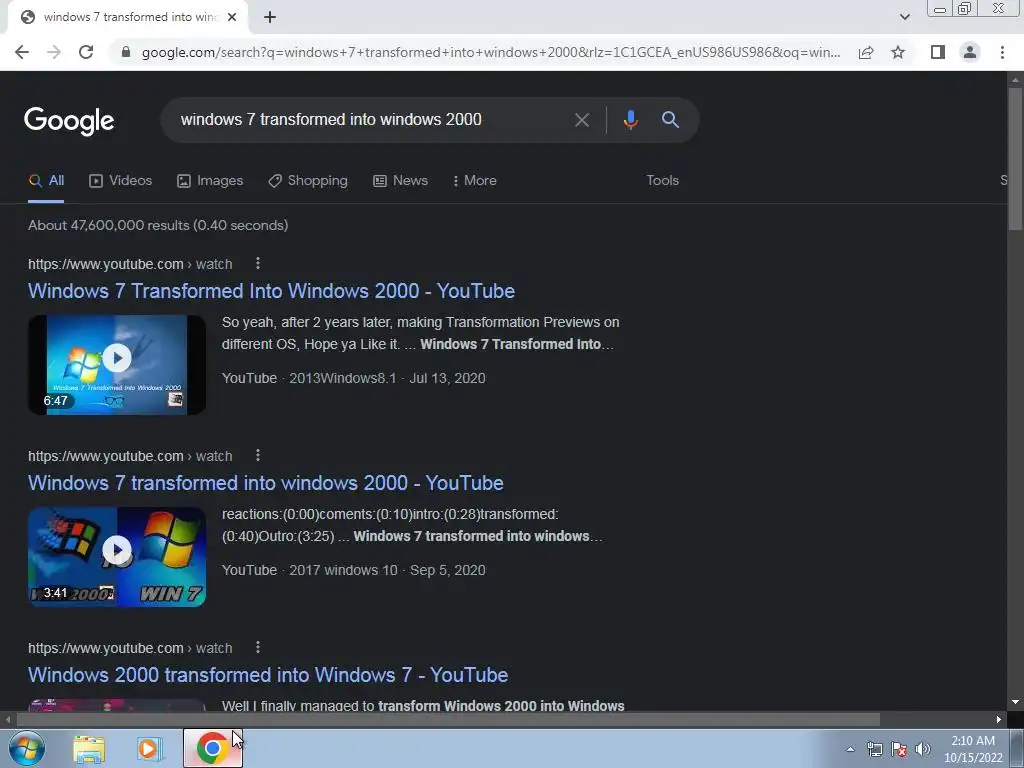Click the browser forward arrow
Image resolution: width=1024 pixels, height=768 pixels.
point(54,52)
